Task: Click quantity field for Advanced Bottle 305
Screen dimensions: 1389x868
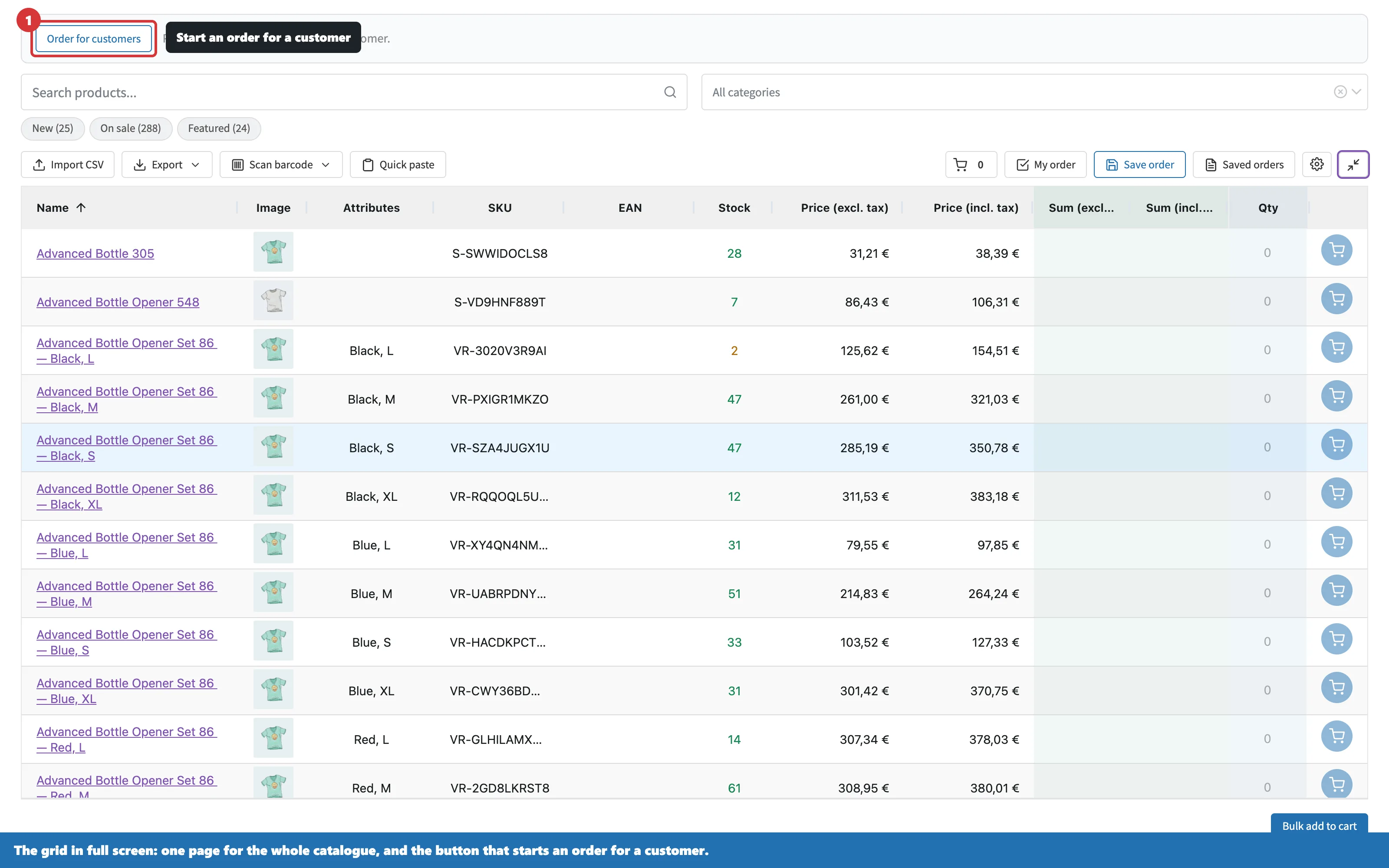Action: 1267,253
